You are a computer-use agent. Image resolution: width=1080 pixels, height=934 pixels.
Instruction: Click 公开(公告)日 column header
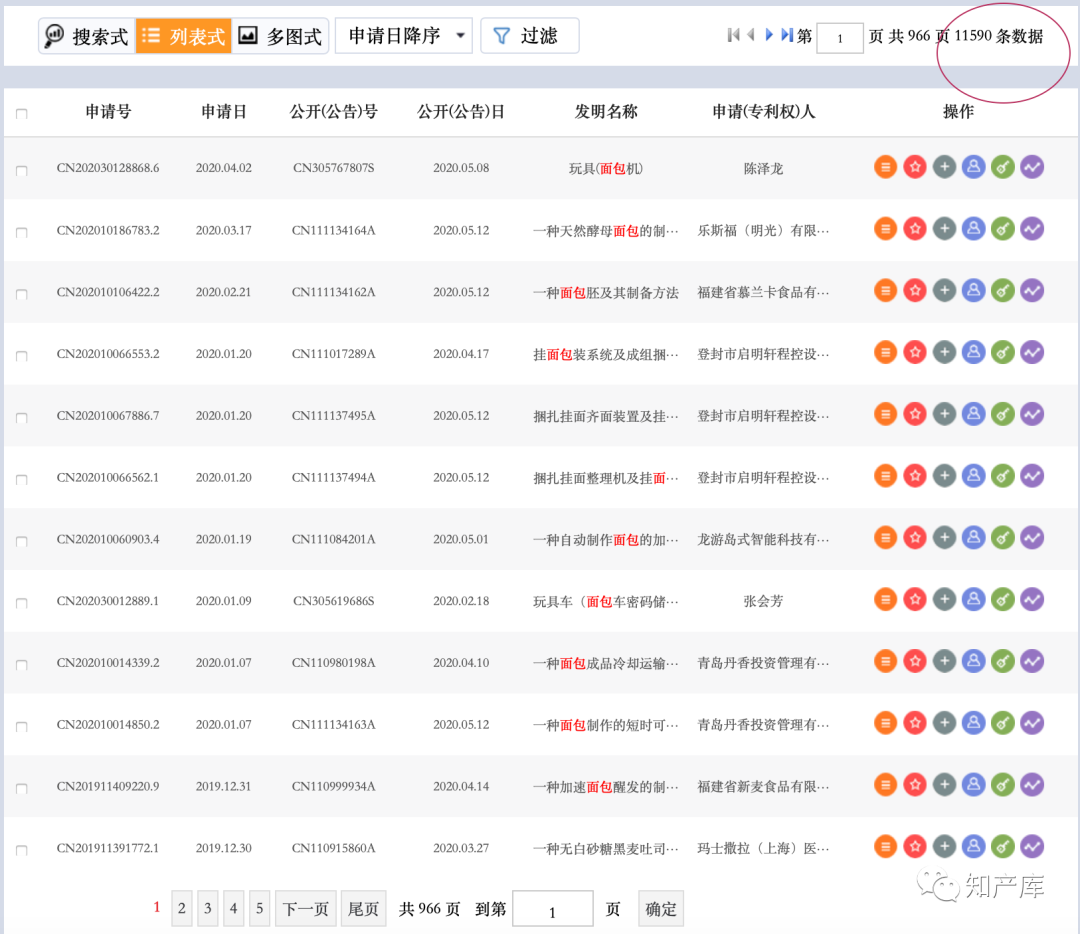click(x=461, y=112)
